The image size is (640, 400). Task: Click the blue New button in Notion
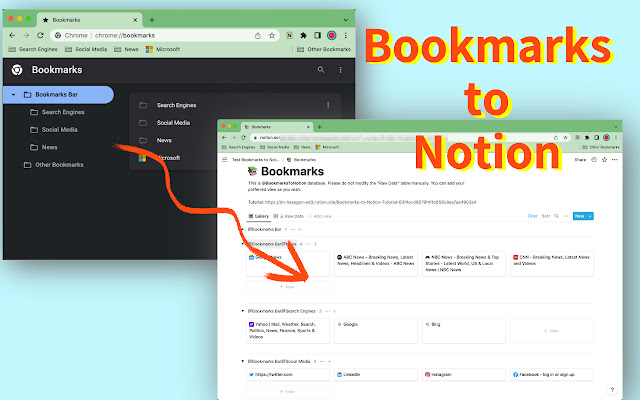(x=580, y=216)
